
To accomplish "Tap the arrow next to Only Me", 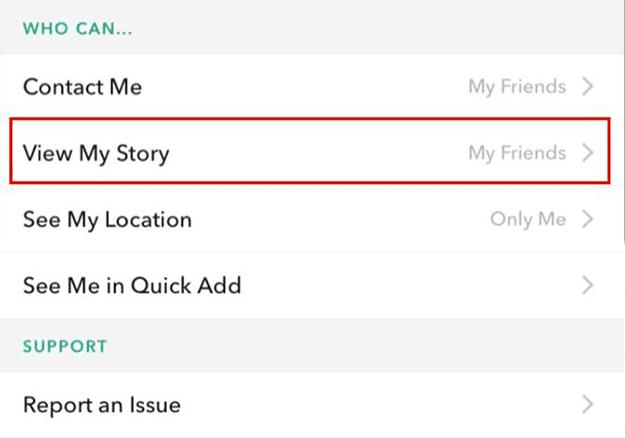I will click(588, 219).
